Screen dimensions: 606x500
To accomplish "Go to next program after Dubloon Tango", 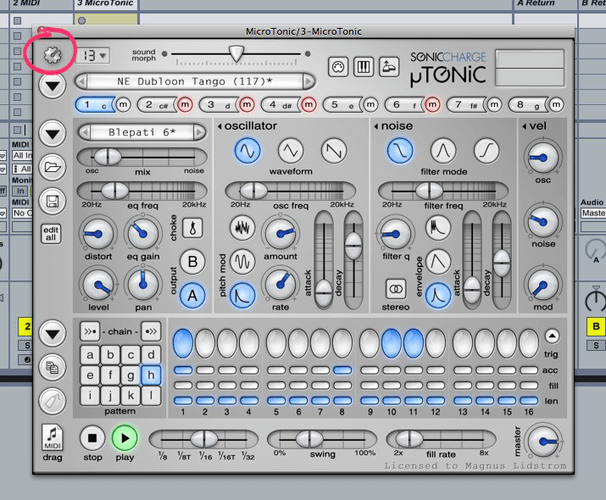I will [308, 82].
